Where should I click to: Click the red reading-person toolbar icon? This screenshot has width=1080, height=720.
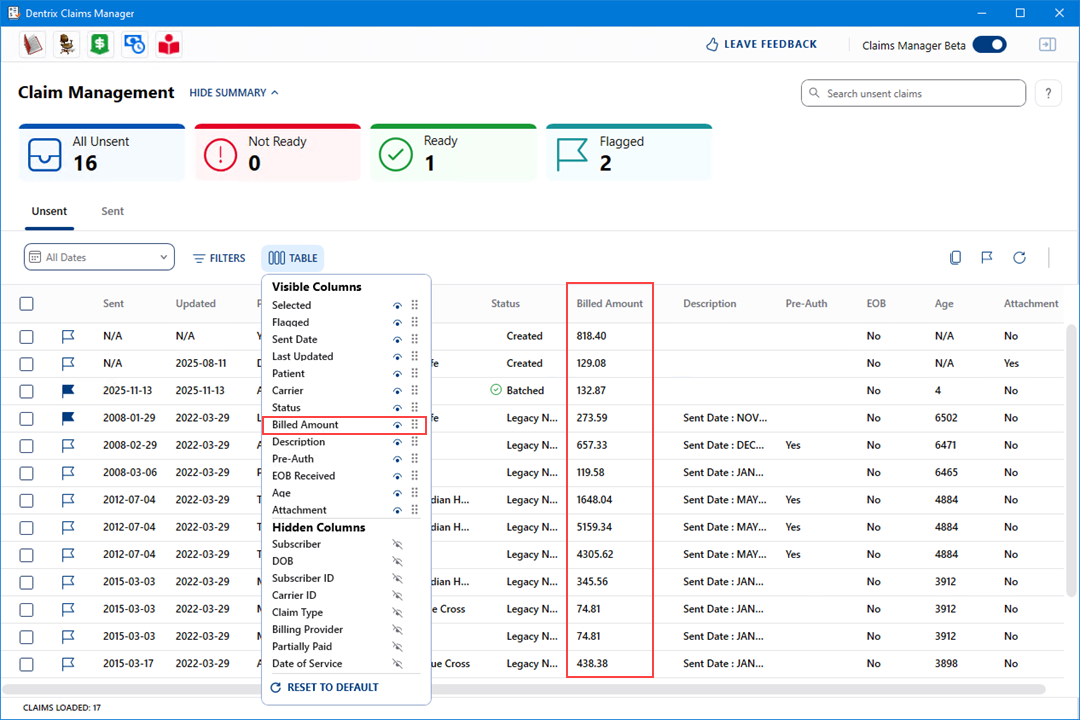[169, 44]
